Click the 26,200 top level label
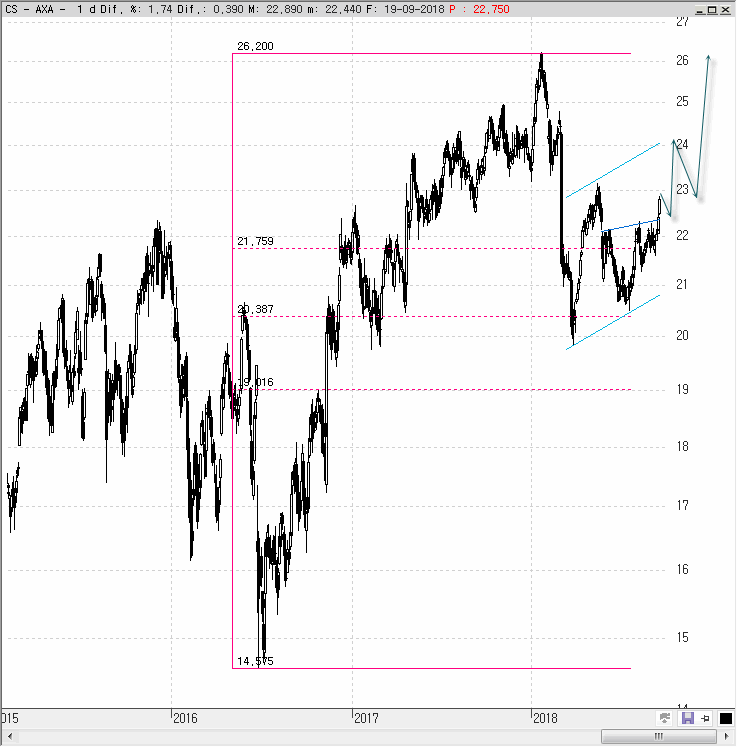737x747 pixels. pos(255,46)
